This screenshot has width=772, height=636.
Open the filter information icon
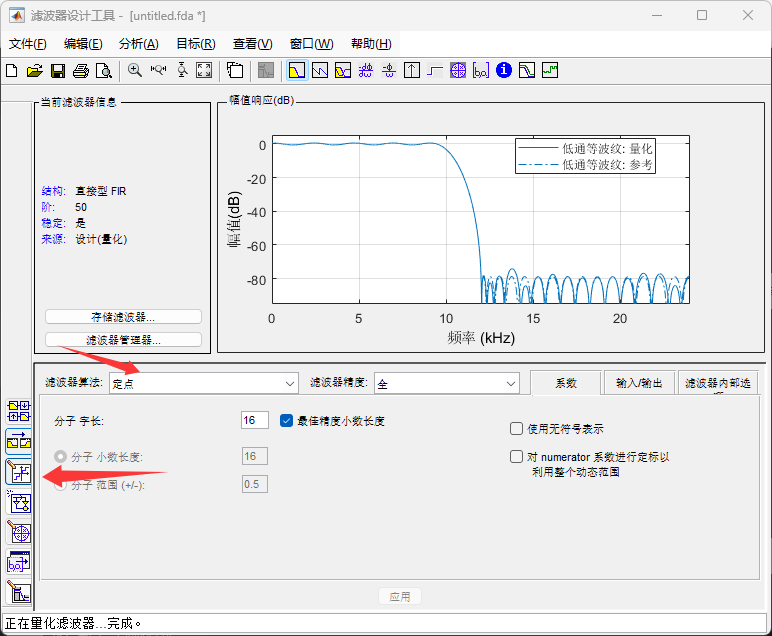[x=504, y=70]
